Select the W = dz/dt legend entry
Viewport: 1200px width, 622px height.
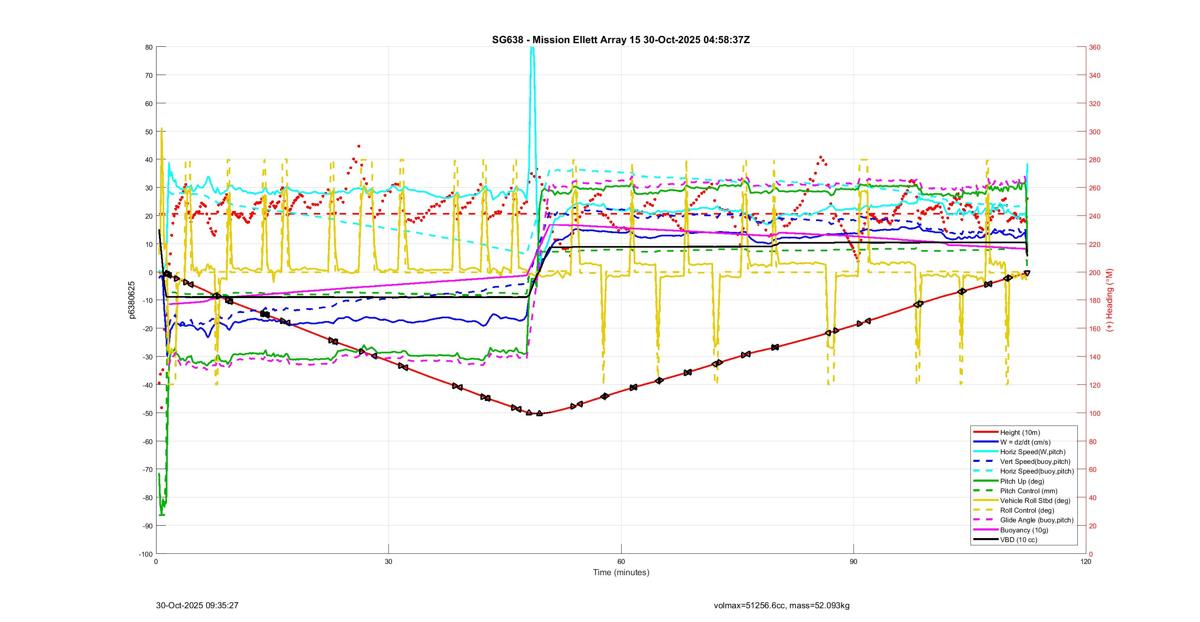point(1026,441)
